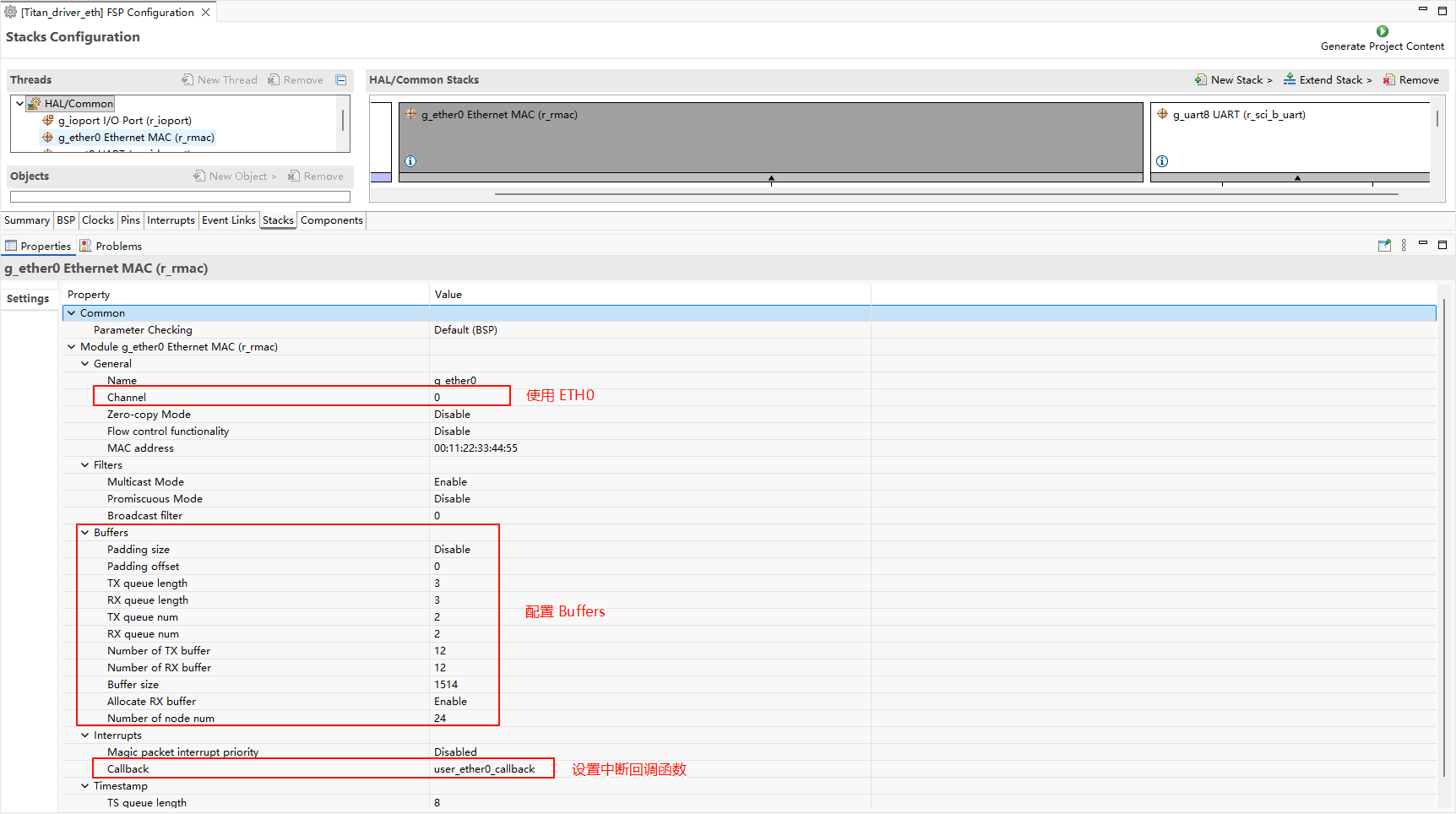The height and width of the screenshot is (814, 1456).
Task: Collapse the Filters property group
Action: 85,465
